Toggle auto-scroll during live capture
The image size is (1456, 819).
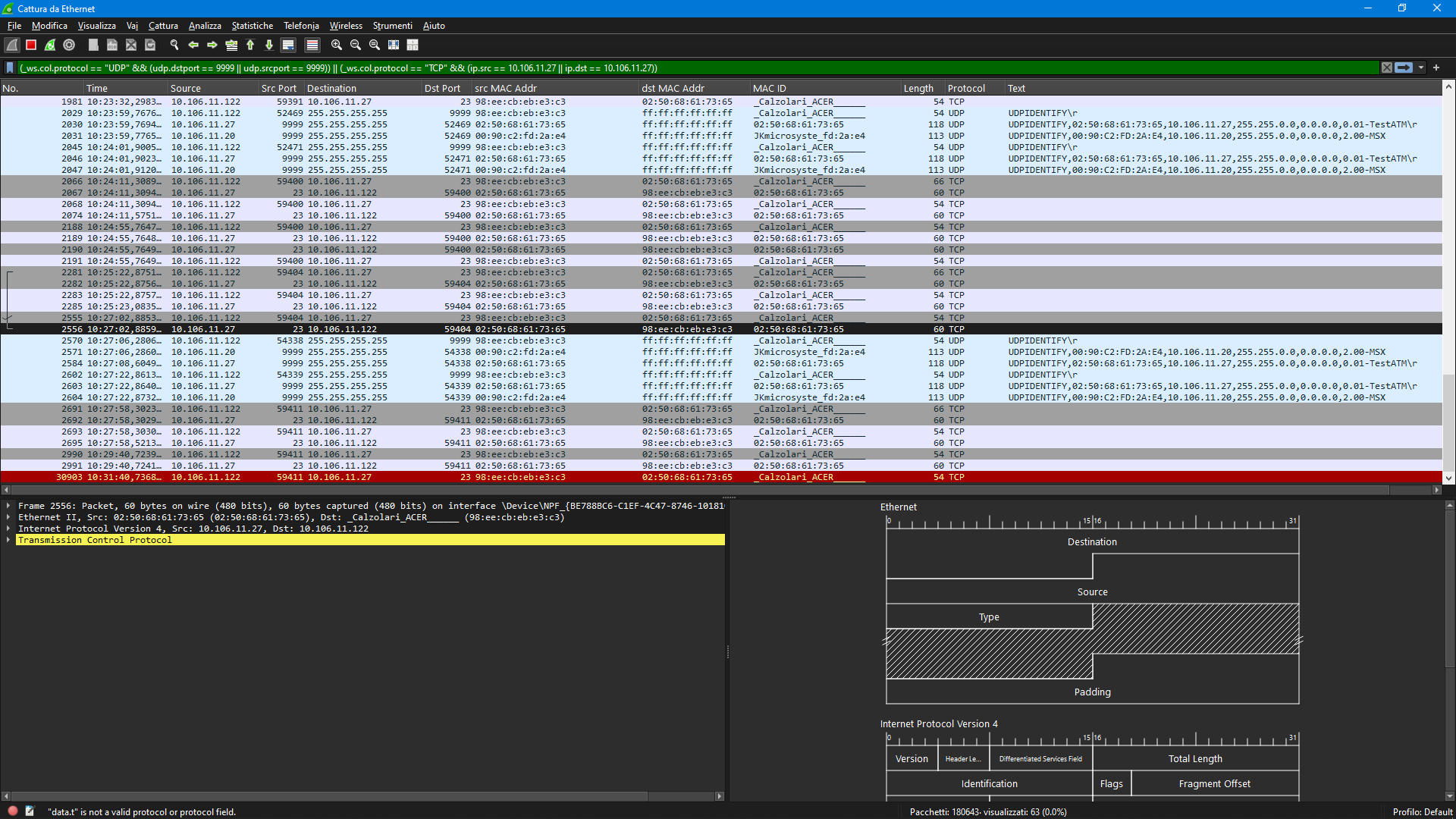[x=288, y=45]
